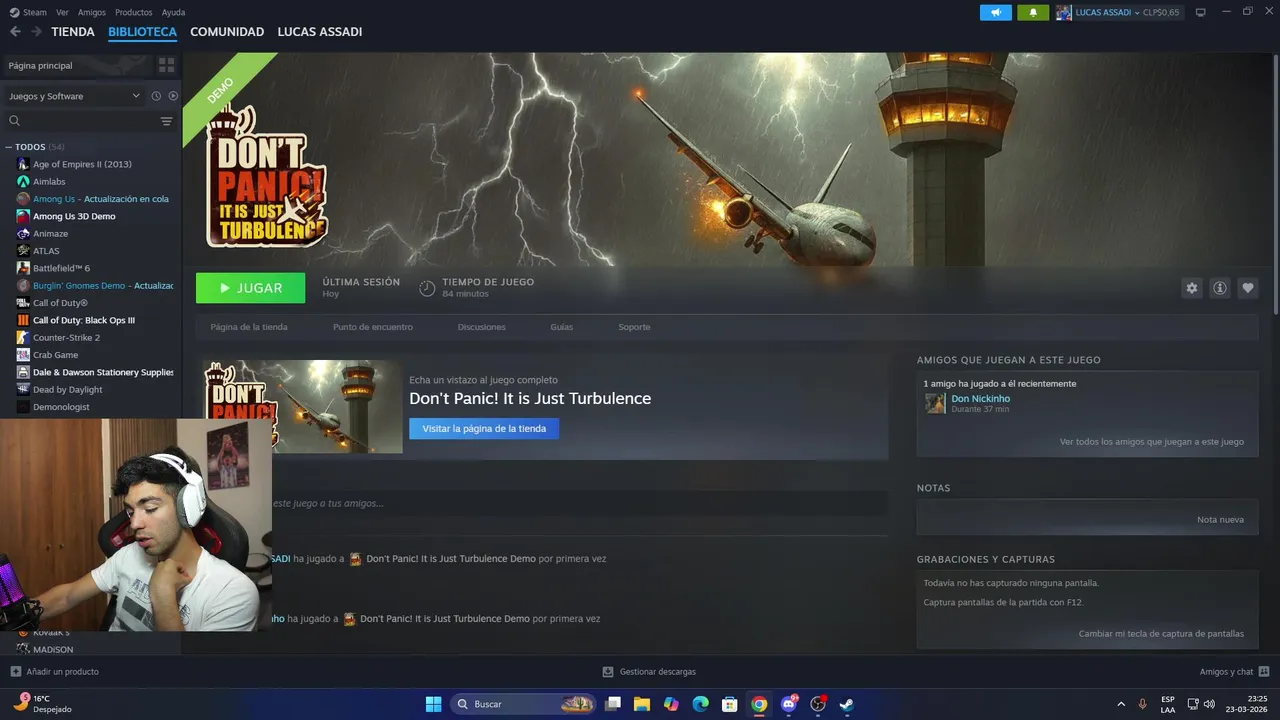Screen dimensions: 1280x720
Task: Click the Battlefield 6 game icon
Action: pyautogui.click(x=23, y=268)
